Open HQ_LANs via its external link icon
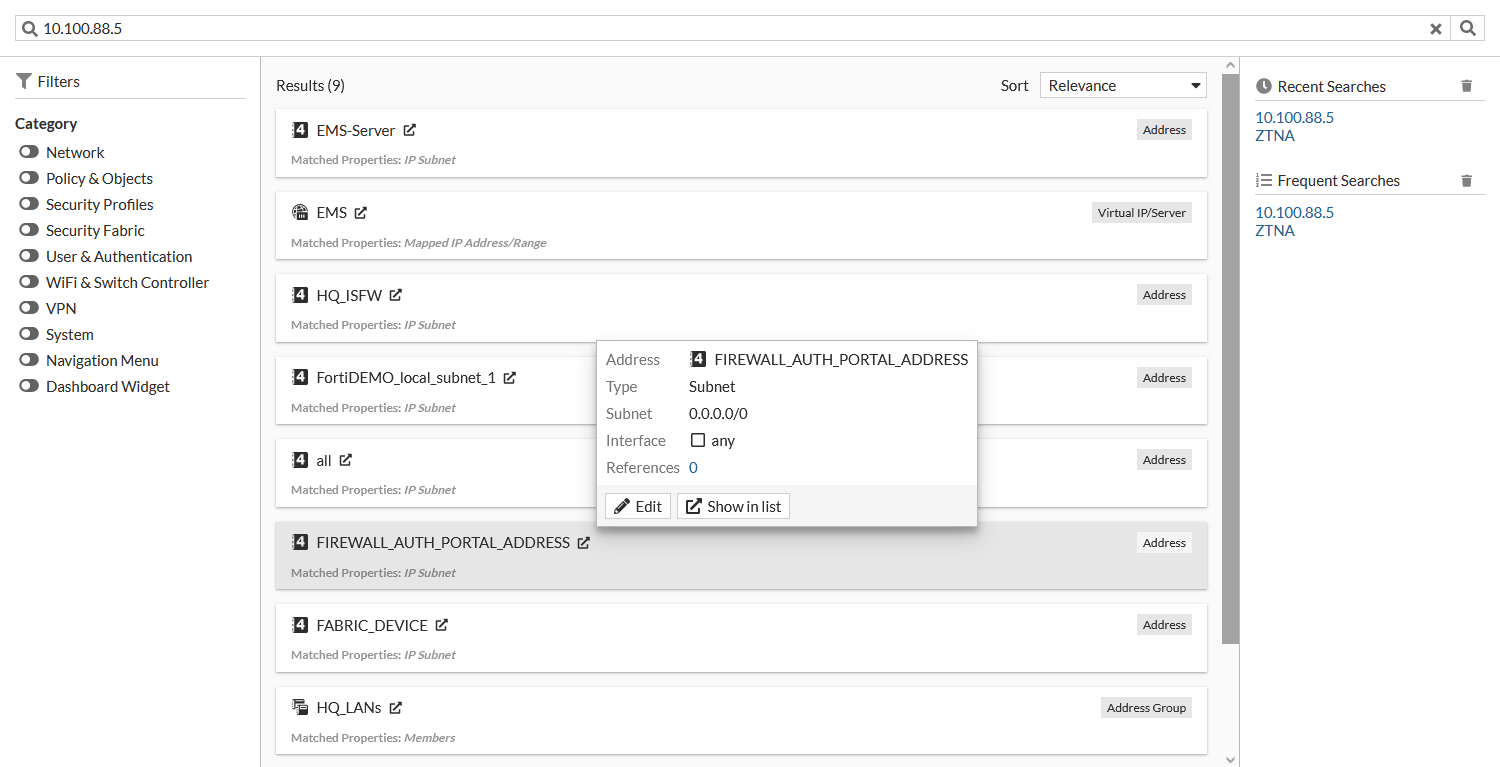The height and width of the screenshot is (767, 1500). click(396, 707)
